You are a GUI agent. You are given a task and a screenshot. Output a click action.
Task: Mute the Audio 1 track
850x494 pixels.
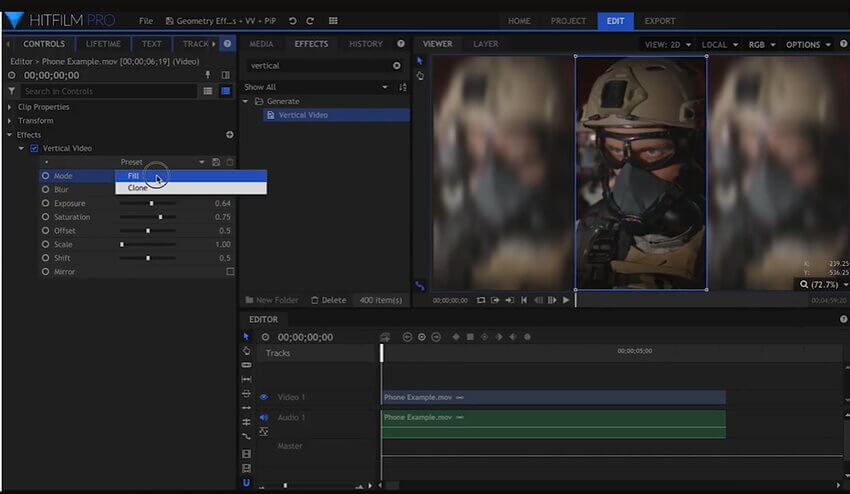(x=264, y=417)
